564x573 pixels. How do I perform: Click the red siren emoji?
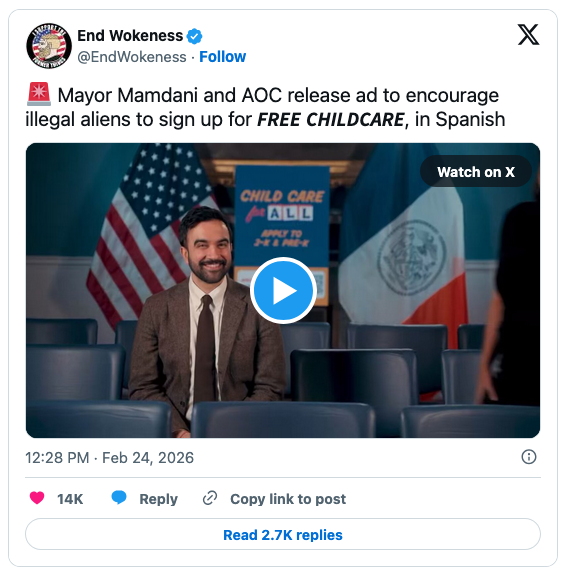coord(39,94)
